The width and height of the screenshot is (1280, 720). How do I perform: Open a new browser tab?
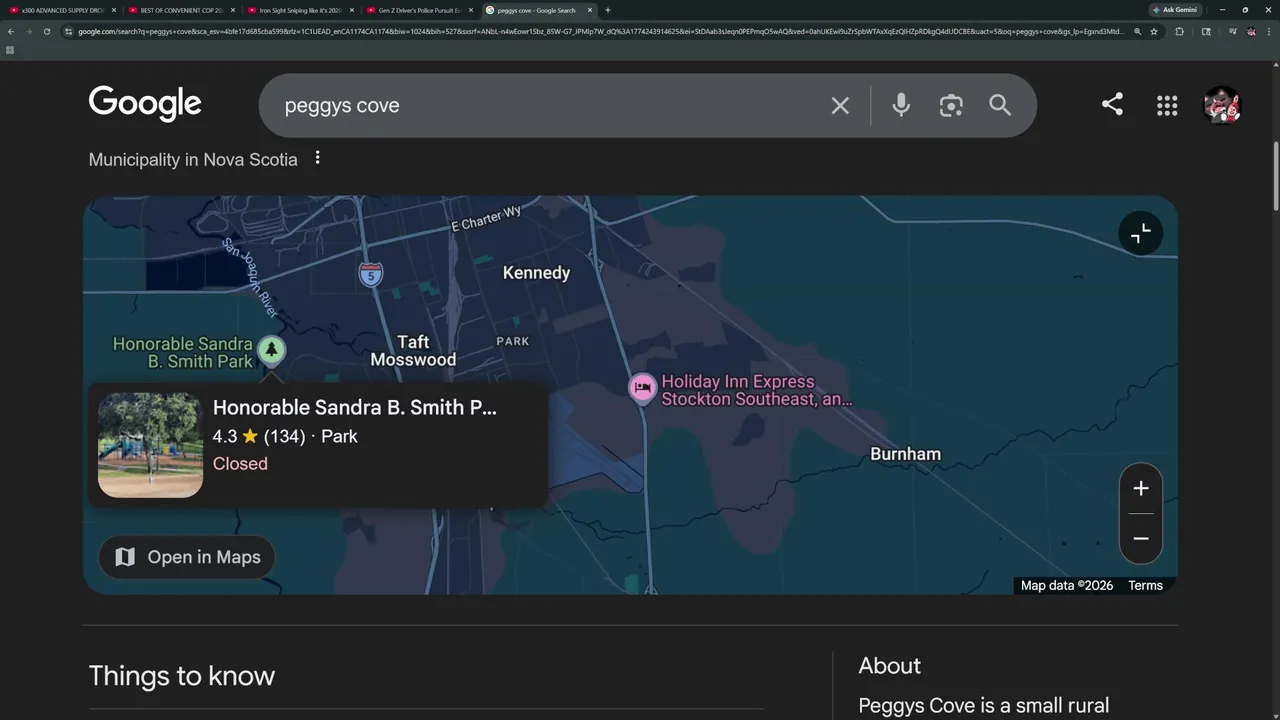click(x=608, y=10)
